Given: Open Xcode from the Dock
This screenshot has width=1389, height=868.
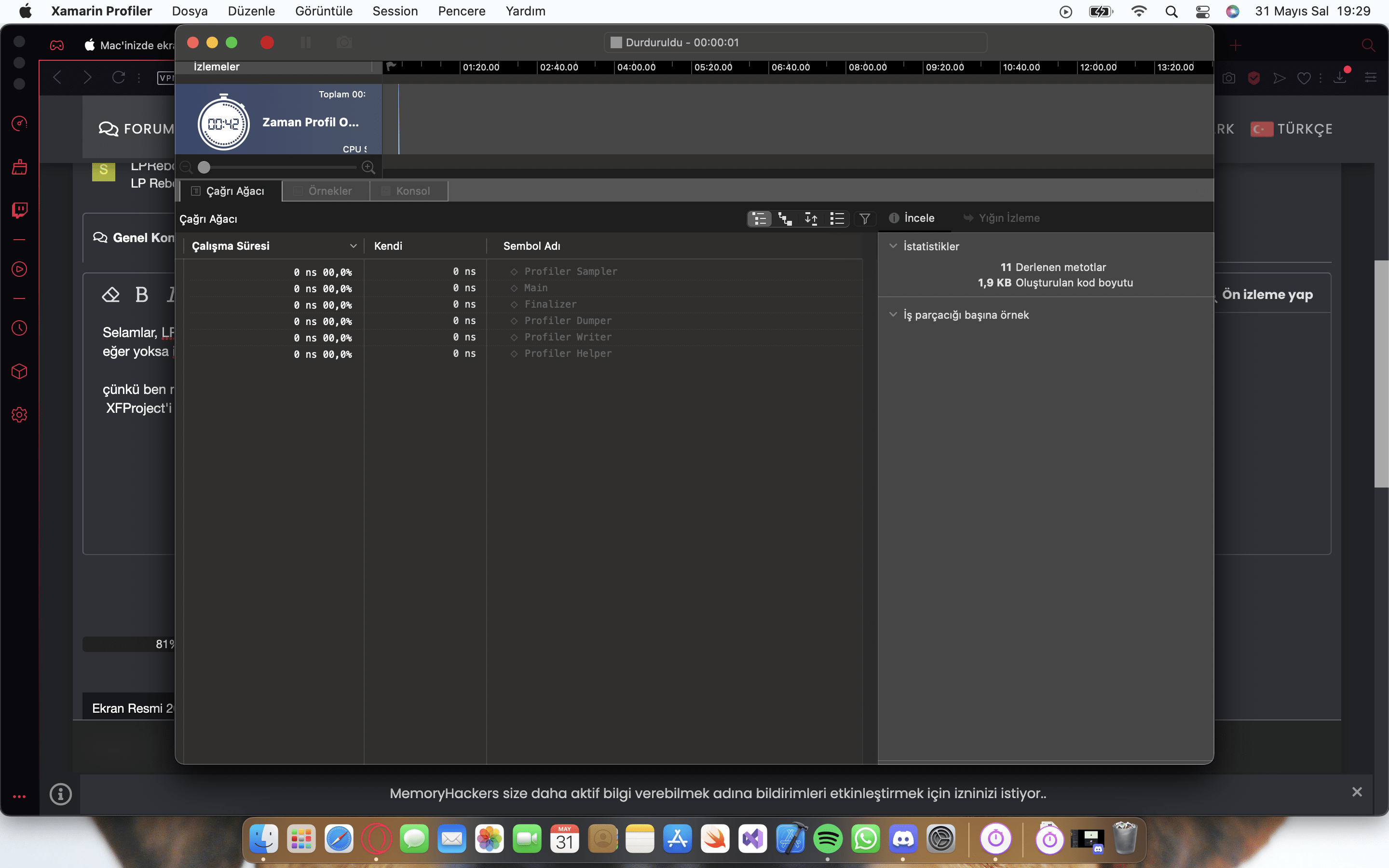Looking at the screenshot, I should click(790, 839).
